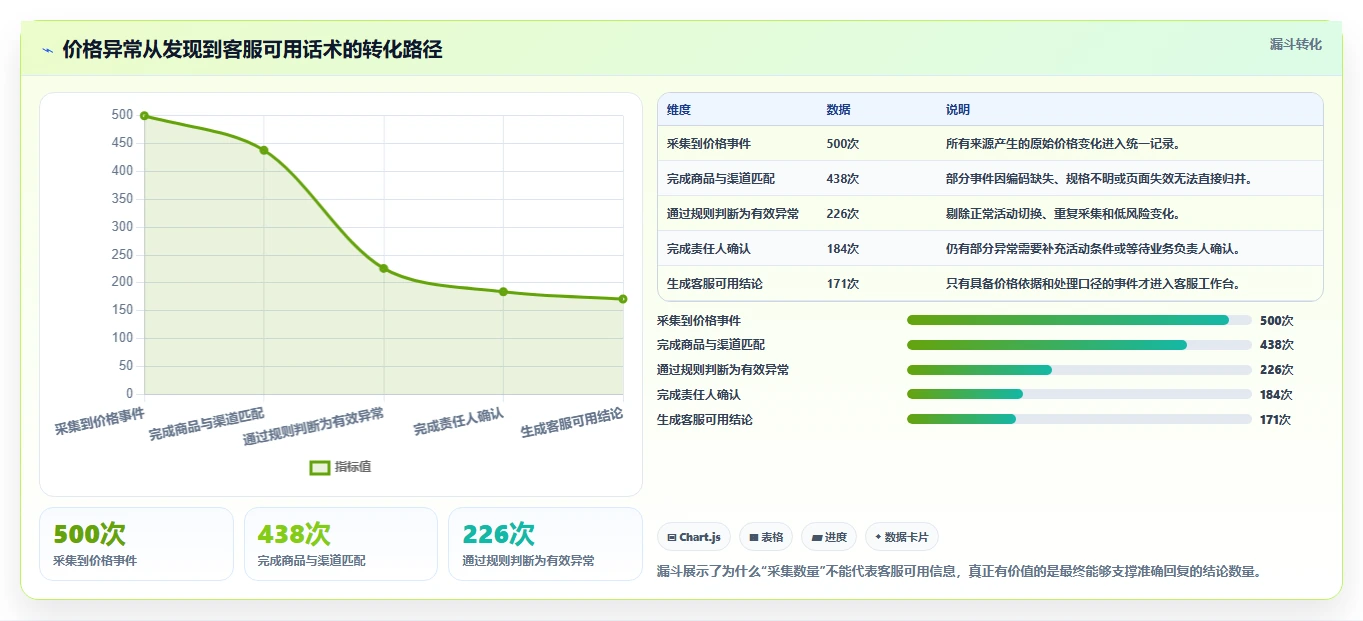Click the 采集到价格事件 progress bar
1363x621 pixels.
tap(1079, 320)
